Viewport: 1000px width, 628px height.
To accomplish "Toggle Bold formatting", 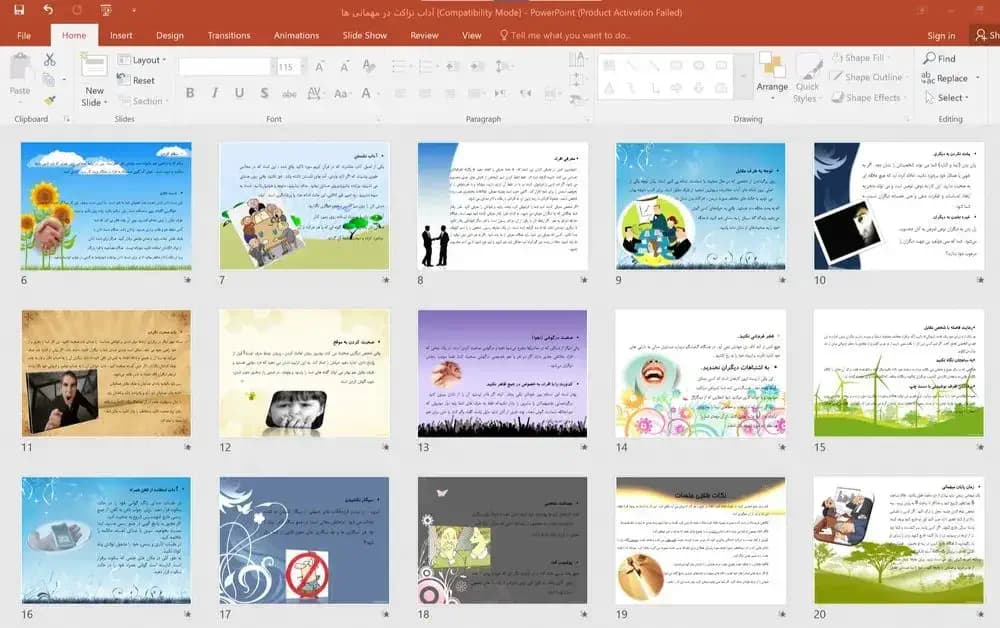I will 190,93.
